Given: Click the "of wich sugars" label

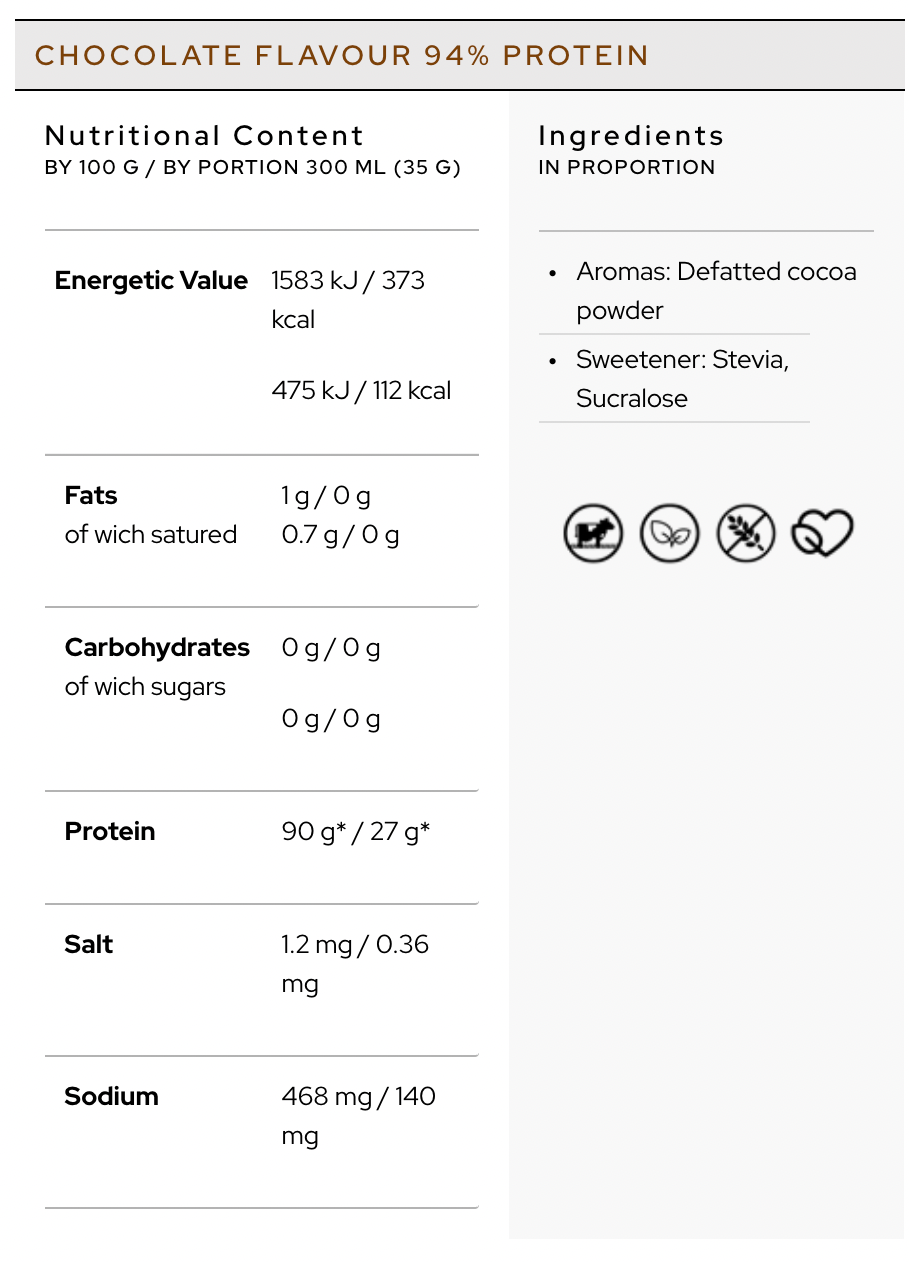Looking at the screenshot, I should [145, 687].
